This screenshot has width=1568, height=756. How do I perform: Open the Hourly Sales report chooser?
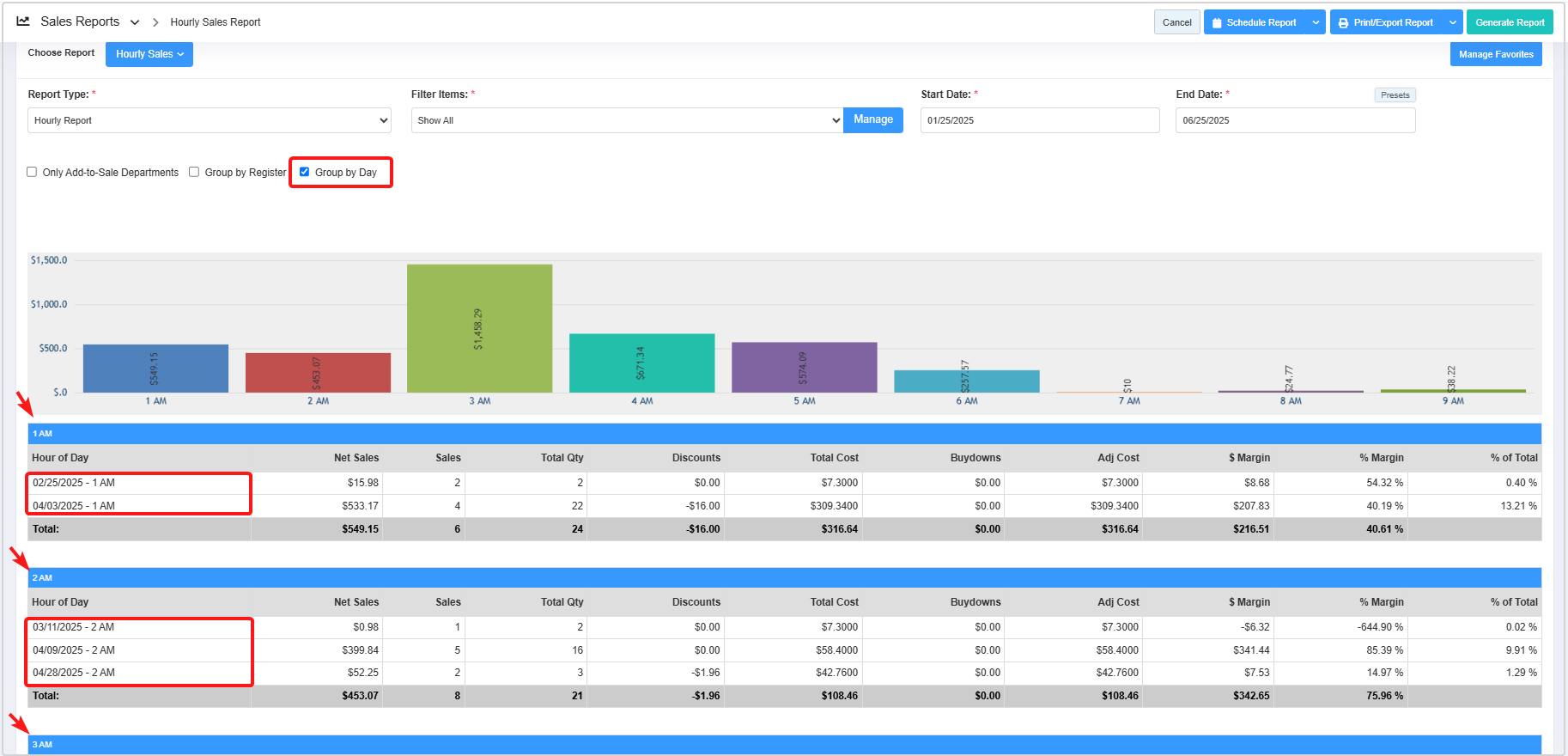point(149,54)
